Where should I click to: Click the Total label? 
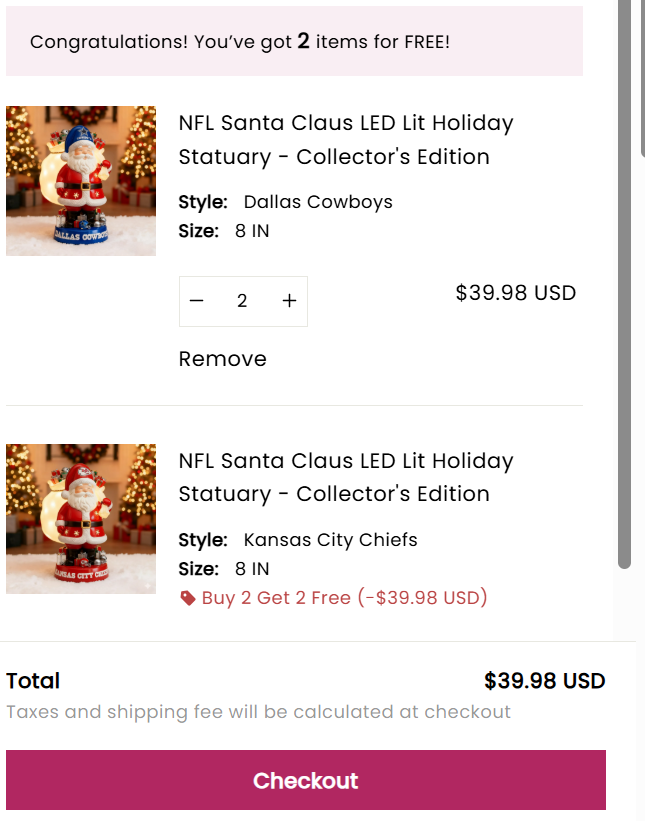pyautogui.click(x=33, y=681)
